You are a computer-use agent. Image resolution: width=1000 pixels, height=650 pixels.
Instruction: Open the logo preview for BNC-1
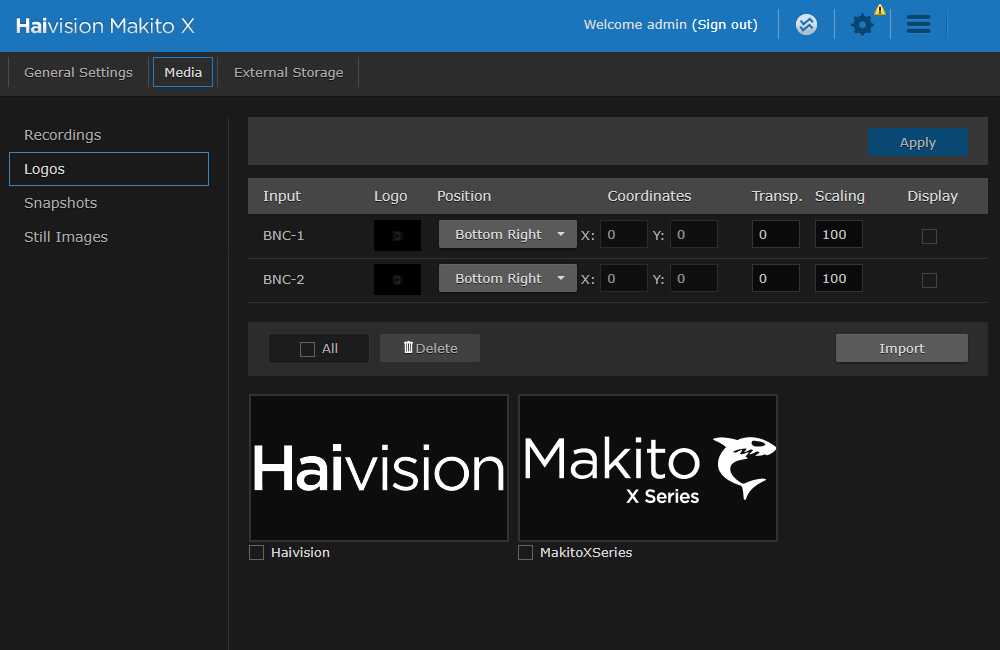(397, 234)
